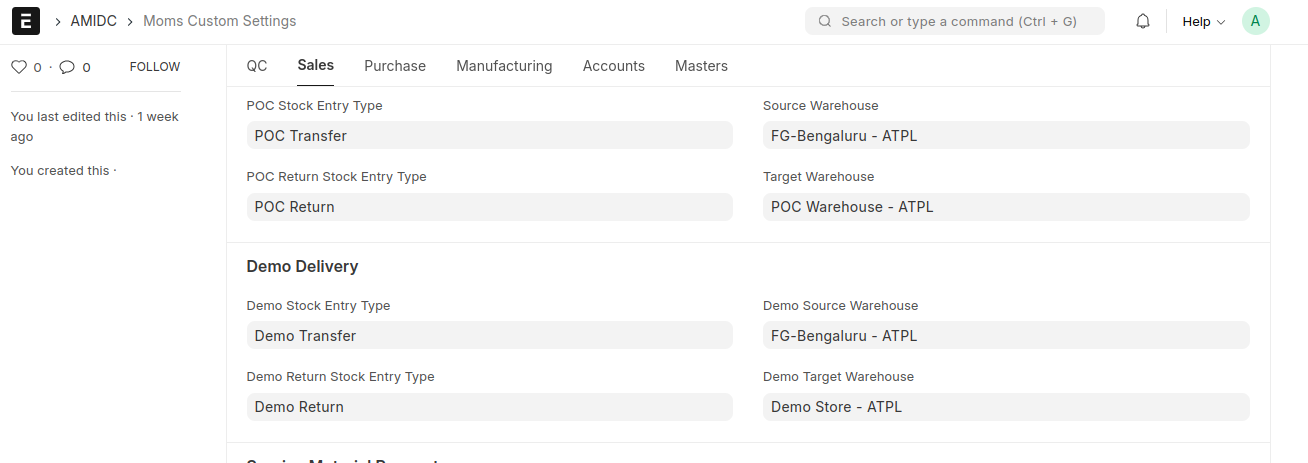The image size is (1308, 463).
Task: Click the comment bubble icon
Action: coord(67,67)
